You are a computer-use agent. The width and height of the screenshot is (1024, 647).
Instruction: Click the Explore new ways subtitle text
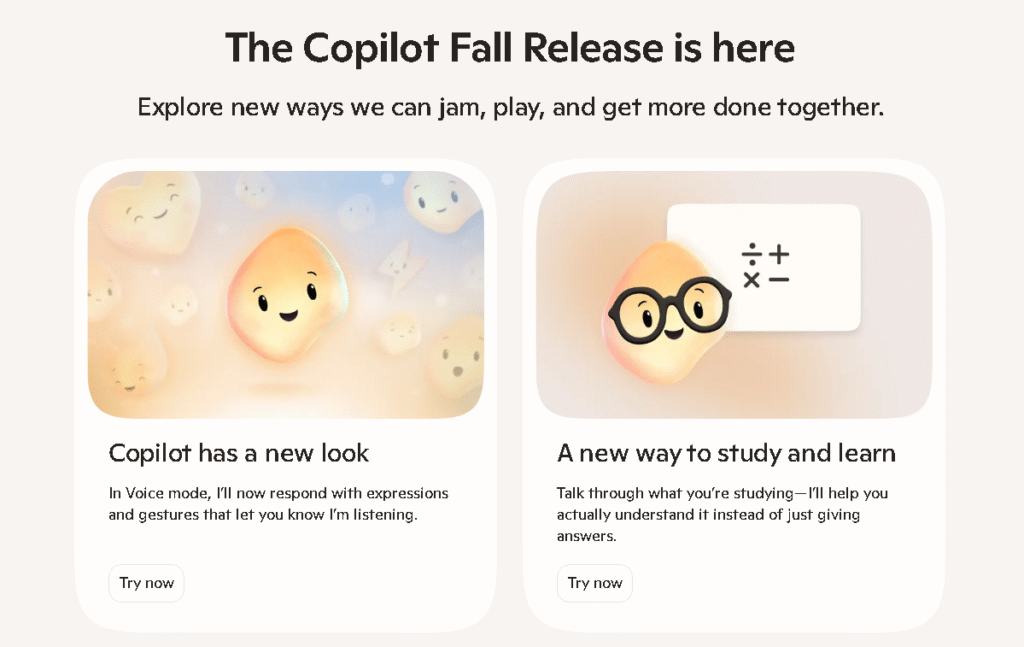coord(510,107)
